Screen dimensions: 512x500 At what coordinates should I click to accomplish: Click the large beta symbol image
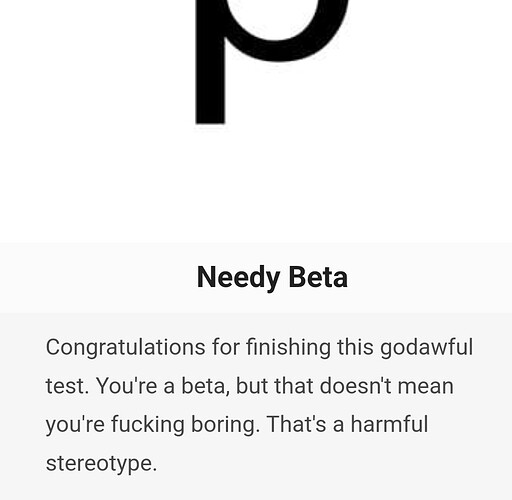272,62
